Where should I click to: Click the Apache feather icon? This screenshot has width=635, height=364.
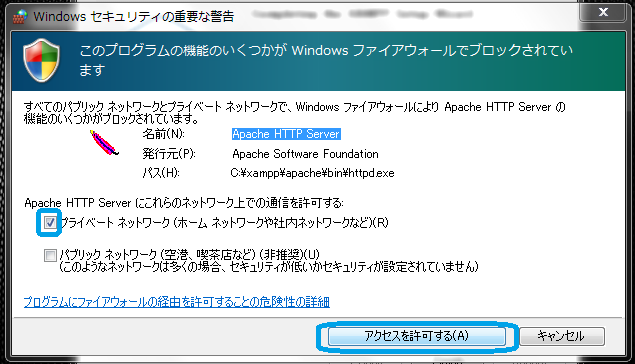pos(104,143)
